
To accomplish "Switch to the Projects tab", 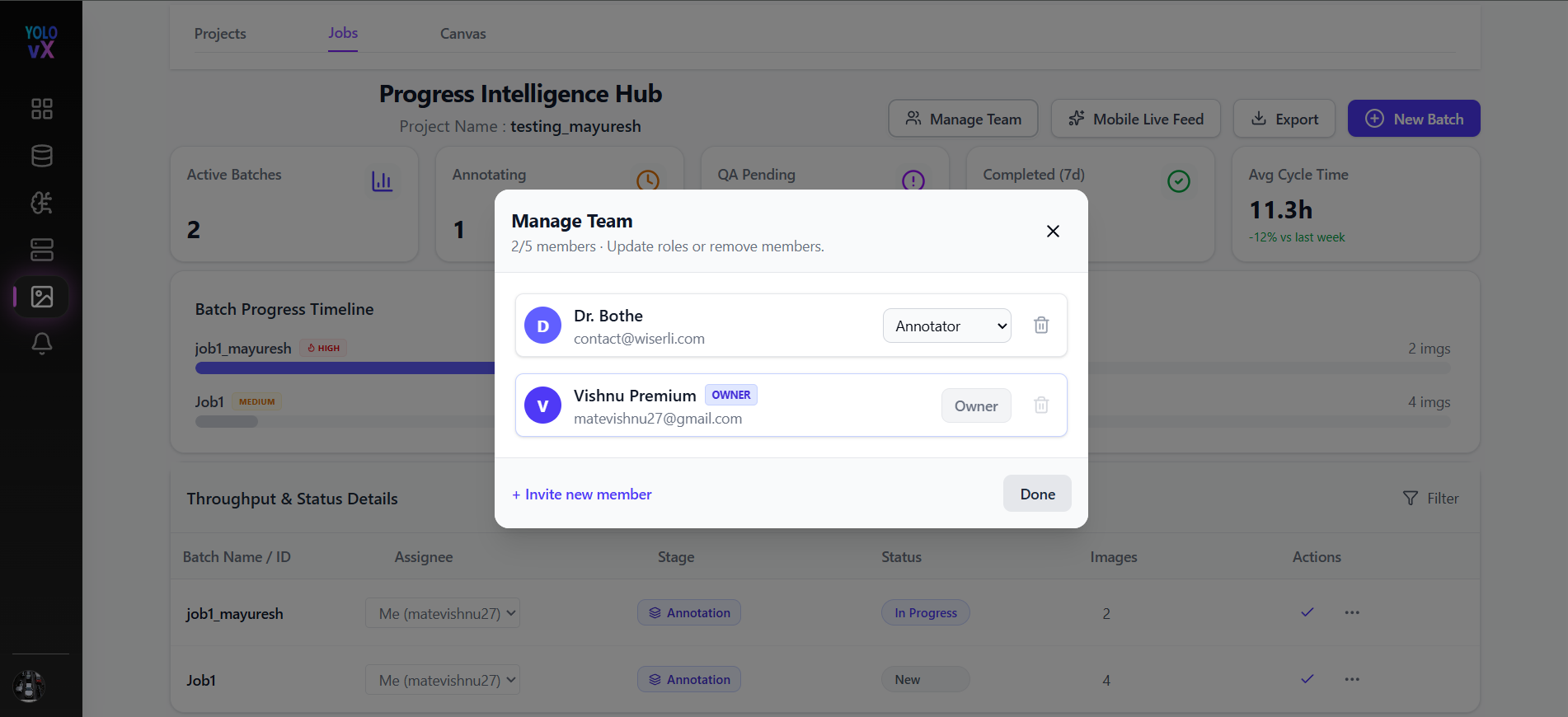I will point(220,34).
